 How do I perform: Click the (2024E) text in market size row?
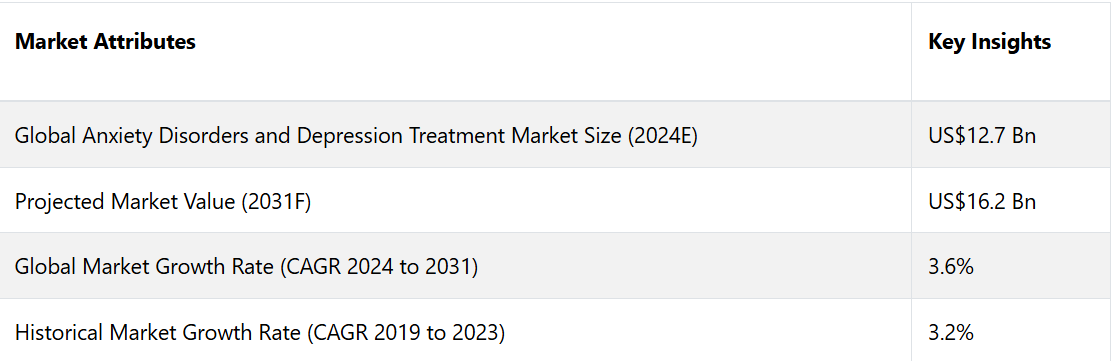point(662,135)
